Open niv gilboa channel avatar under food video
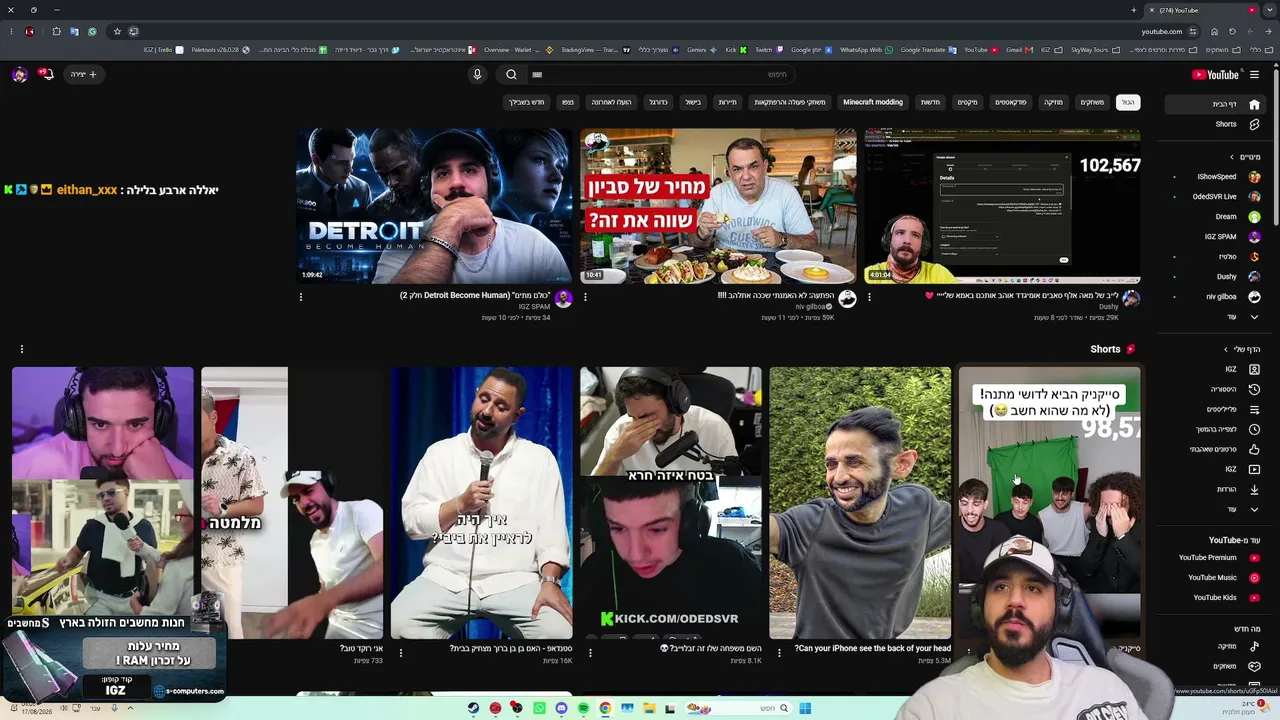Screen dimensions: 1280x720 pyautogui.click(x=847, y=299)
